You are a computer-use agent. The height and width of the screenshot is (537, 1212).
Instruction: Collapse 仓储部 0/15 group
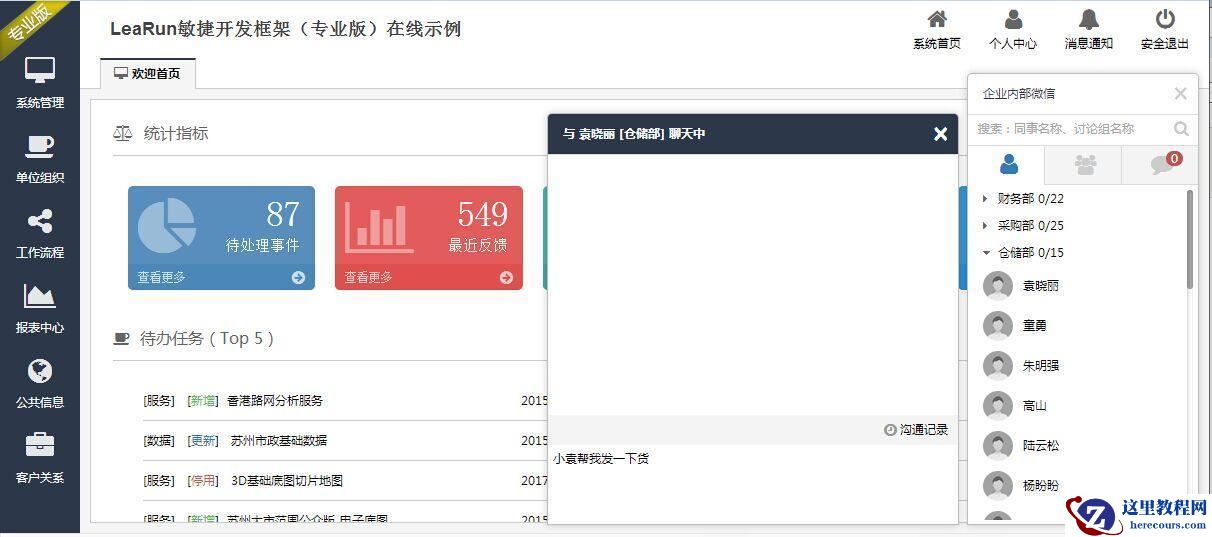click(1030, 253)
